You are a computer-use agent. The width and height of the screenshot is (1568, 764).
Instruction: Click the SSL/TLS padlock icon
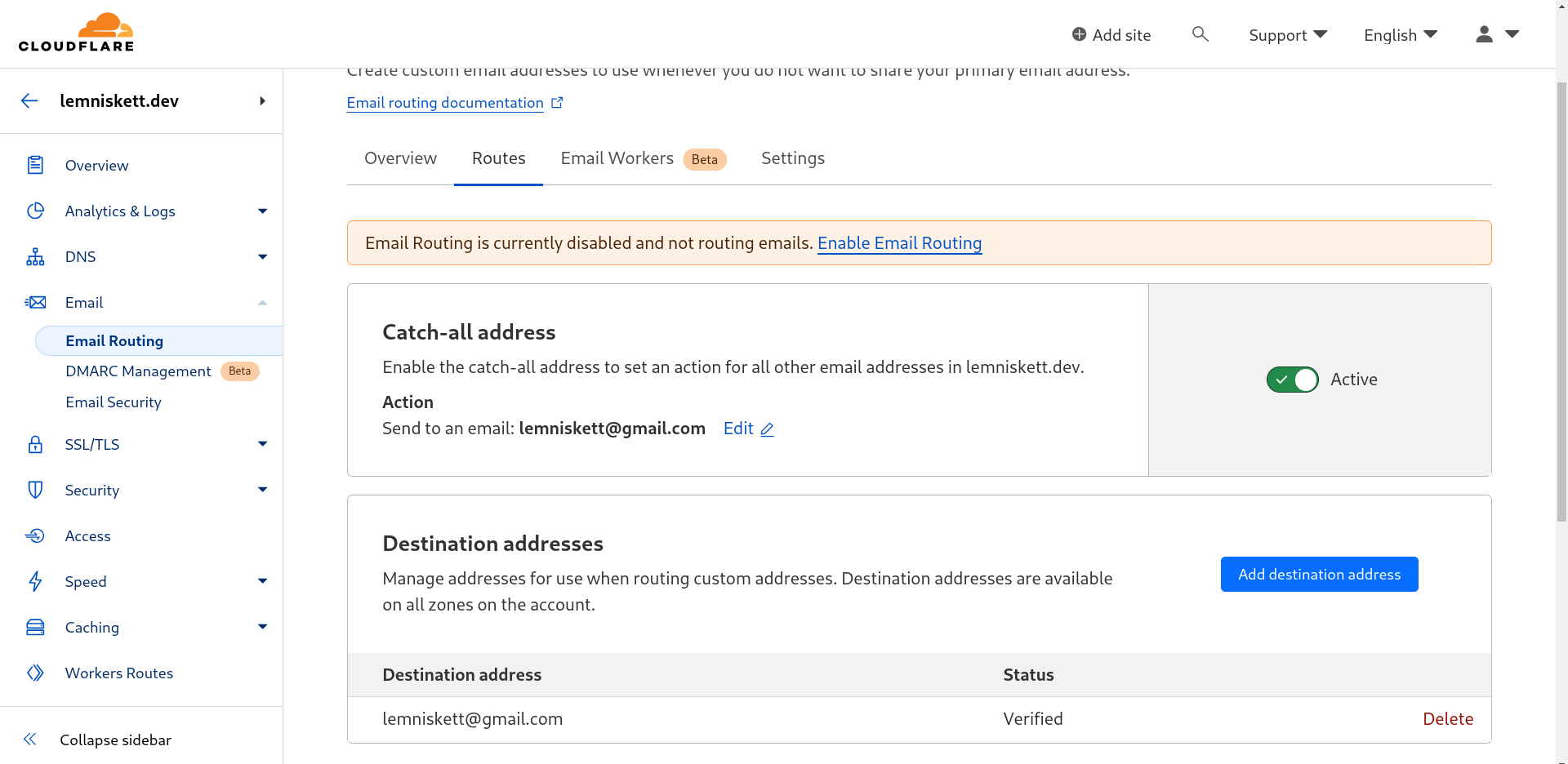coord(35,444)
